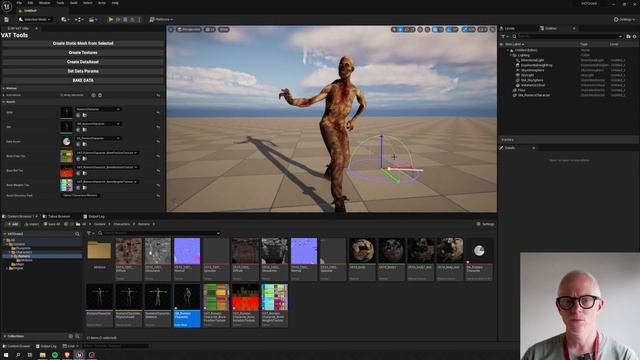
Task: Open the File menu
Action: coord(19,3)
